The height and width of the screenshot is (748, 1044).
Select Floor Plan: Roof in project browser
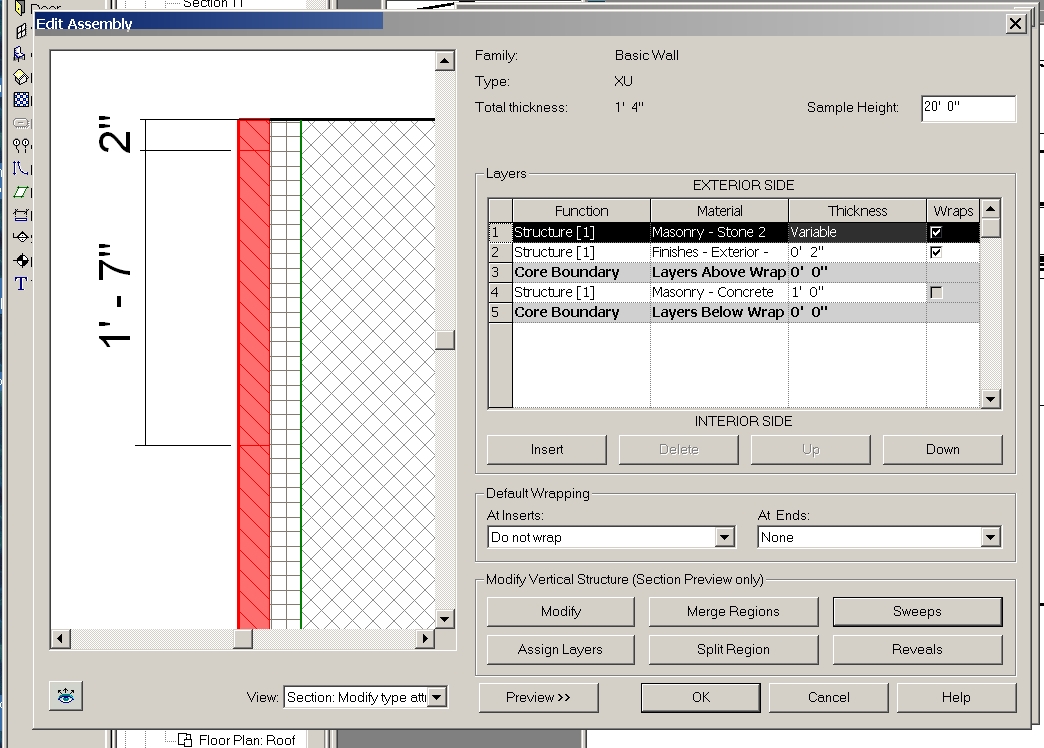[247, 740]
